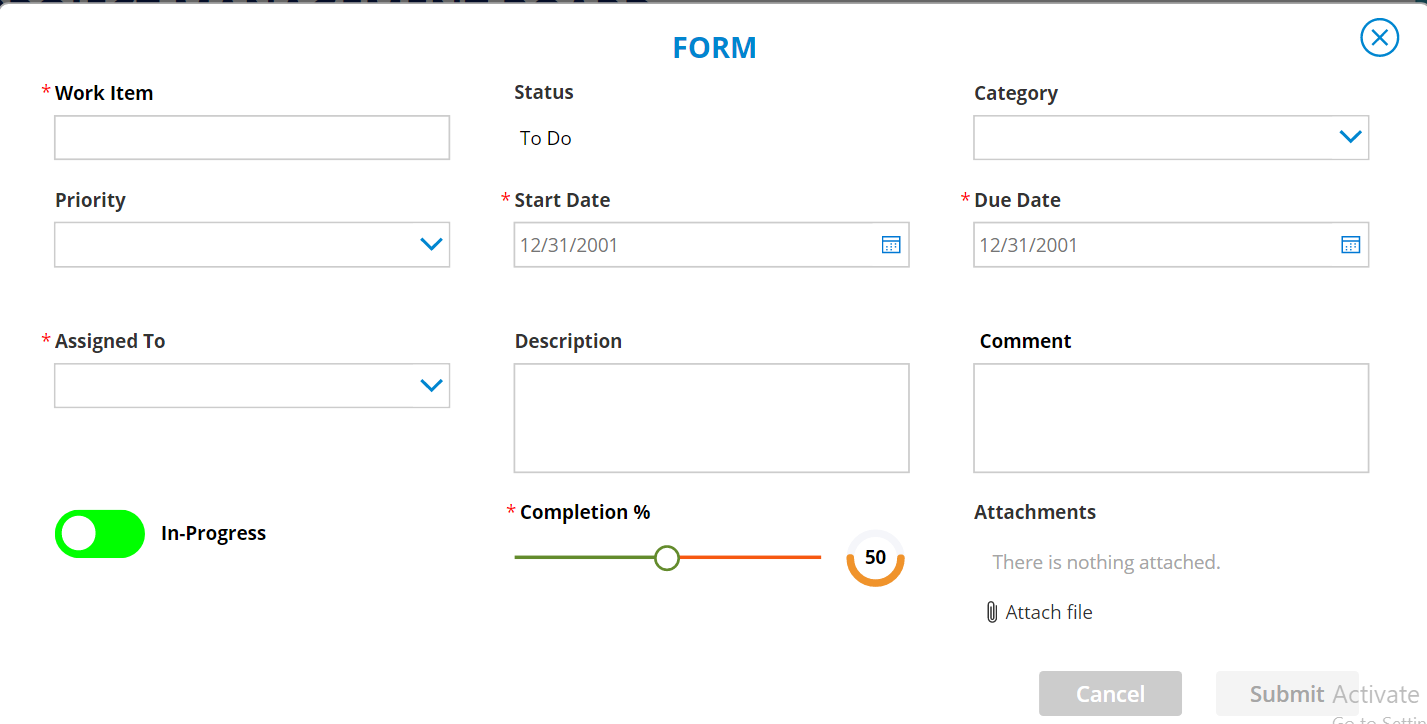This screenshot has width=1427, height=724.
Task: Click the circular 50 completion indicator
Action: [874, 557]
